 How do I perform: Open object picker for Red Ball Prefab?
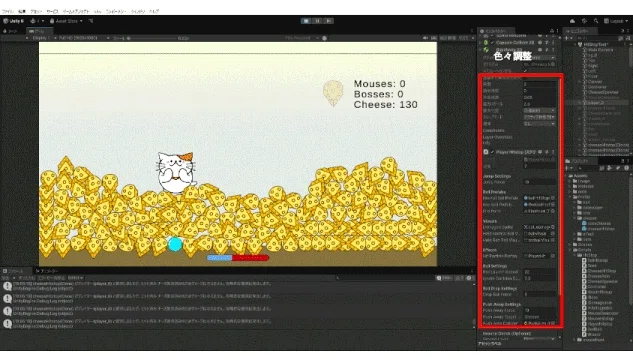tap(553, 205)
